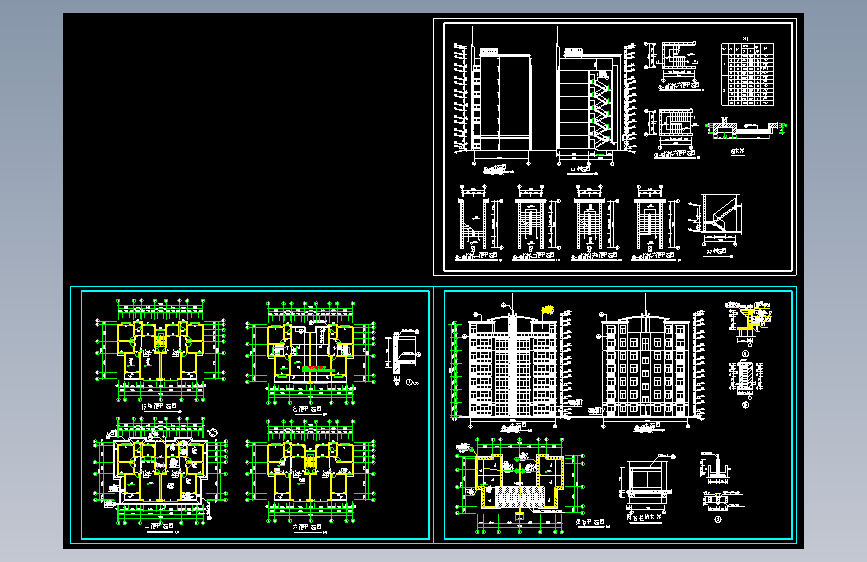The image size is (867, 562).
Task: Click the green-dimensioned wall detail below the schedule
Action: (746, 130)
